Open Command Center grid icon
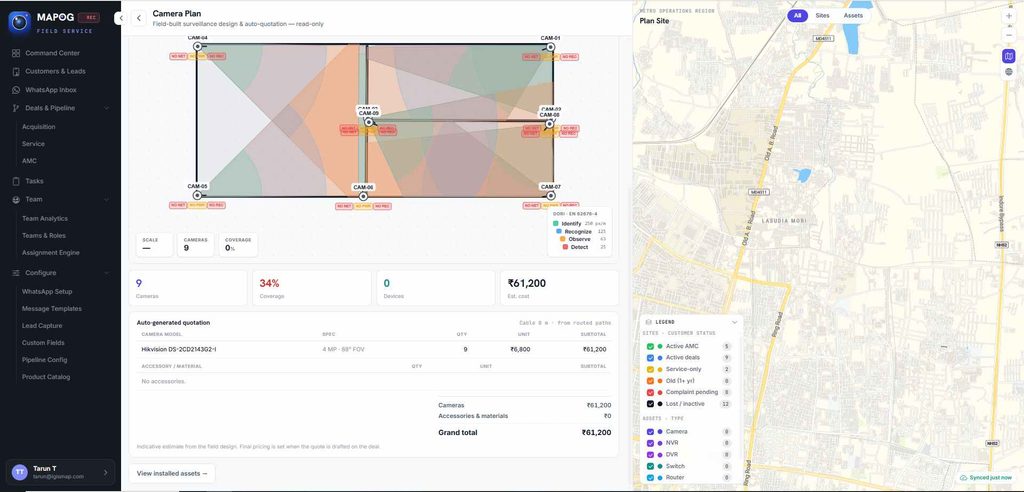Screen dimensions: 1024x492 point(16,53)
